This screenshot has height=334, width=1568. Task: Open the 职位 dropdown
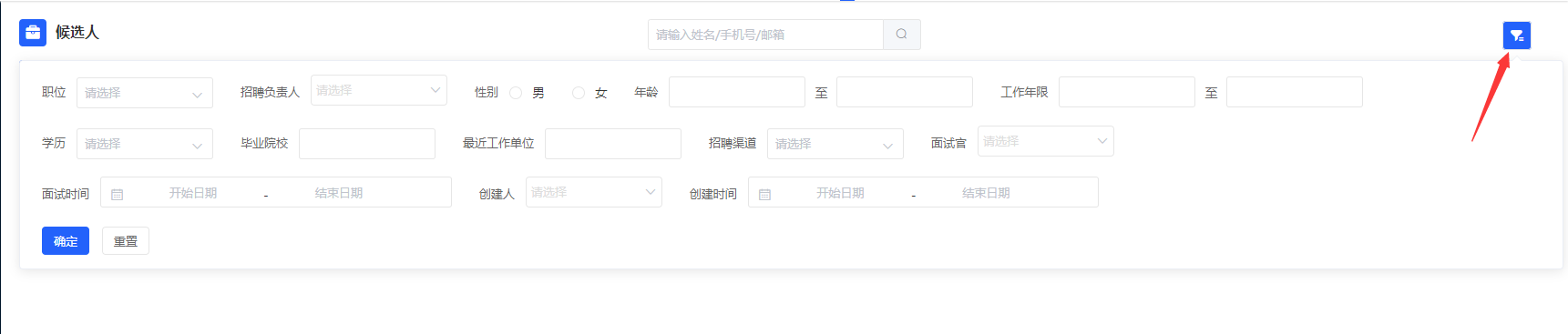click(x=145, y=93)
